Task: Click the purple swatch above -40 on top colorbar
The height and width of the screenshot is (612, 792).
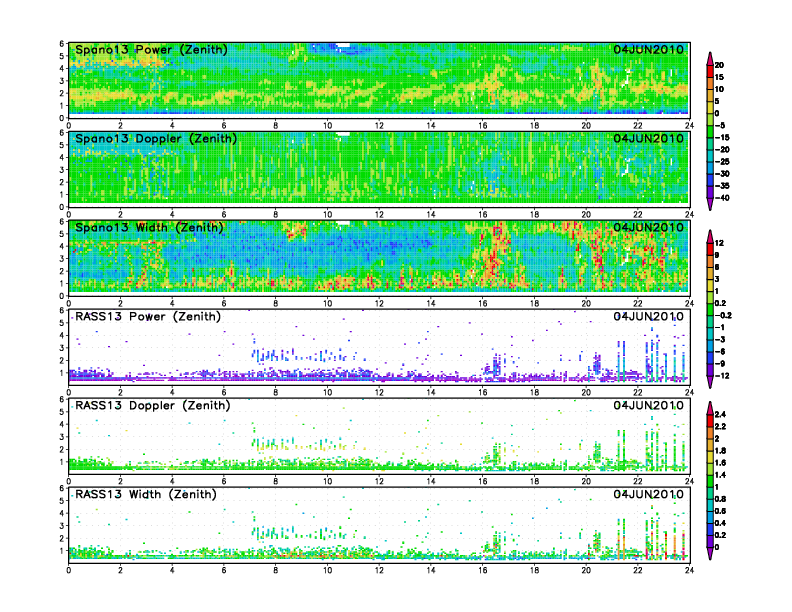Action: pos(710,192)
